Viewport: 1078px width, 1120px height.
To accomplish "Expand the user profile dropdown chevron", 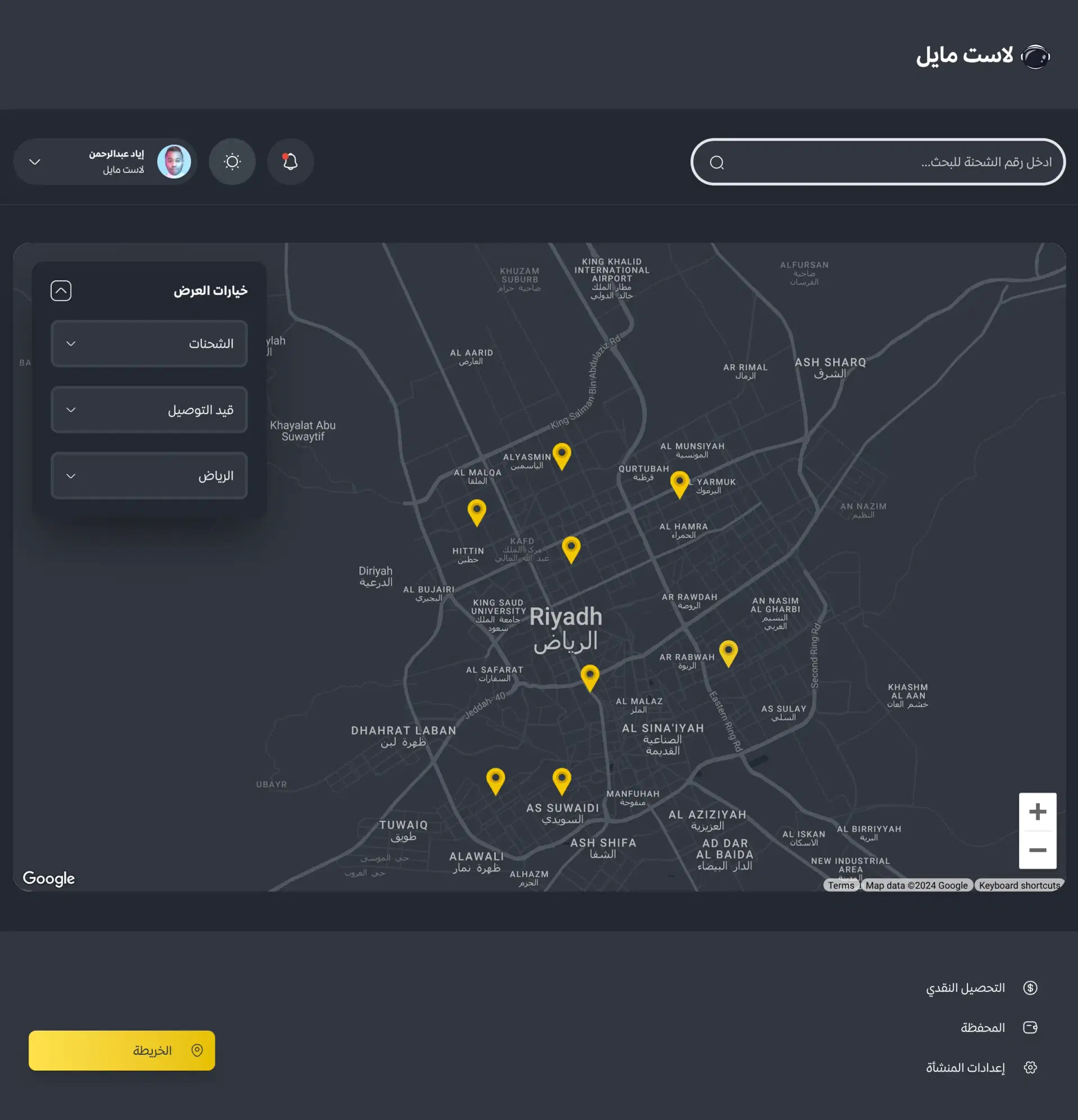I will (35, 162).
